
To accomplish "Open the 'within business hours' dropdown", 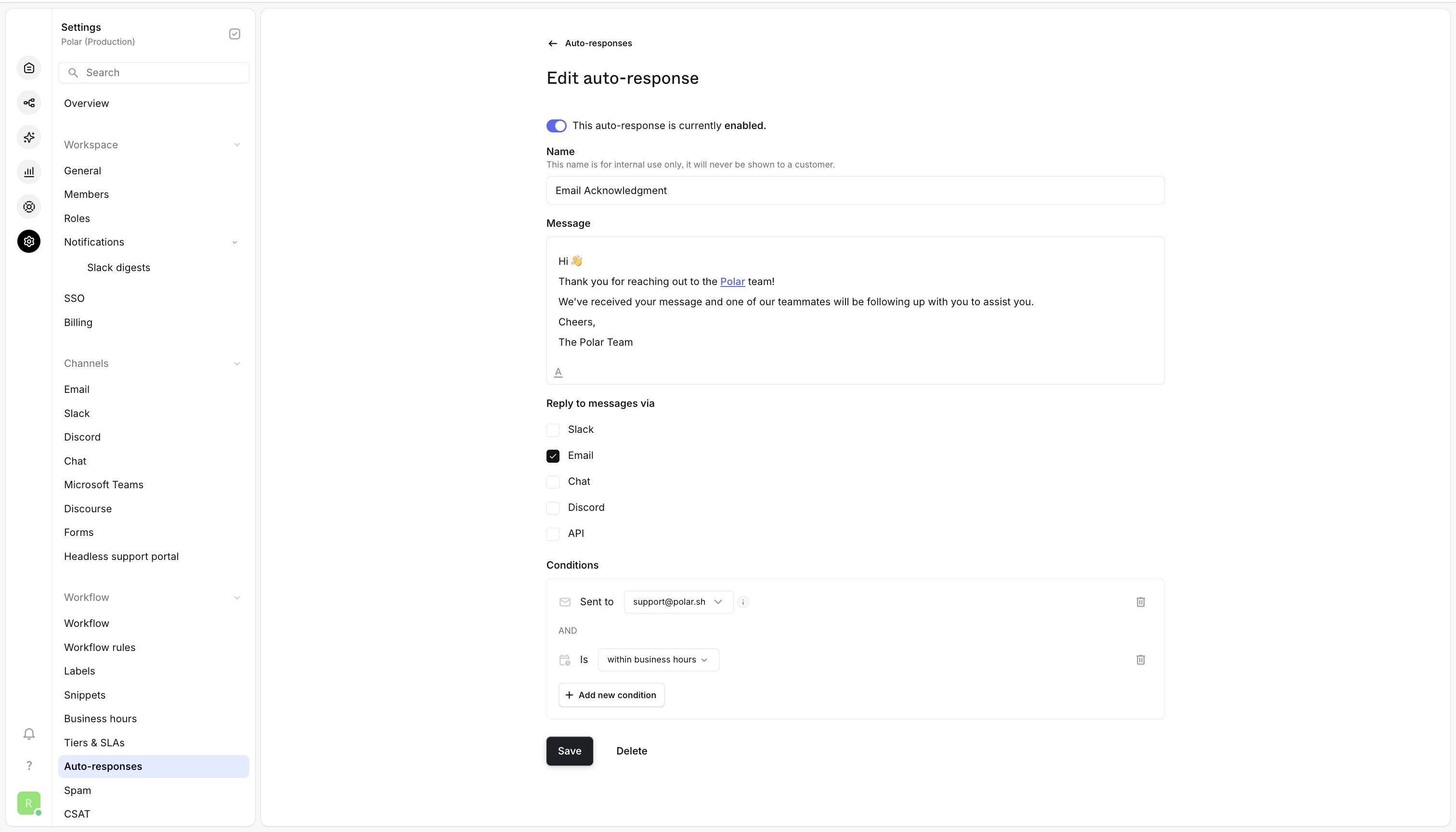I will (658, 660).
